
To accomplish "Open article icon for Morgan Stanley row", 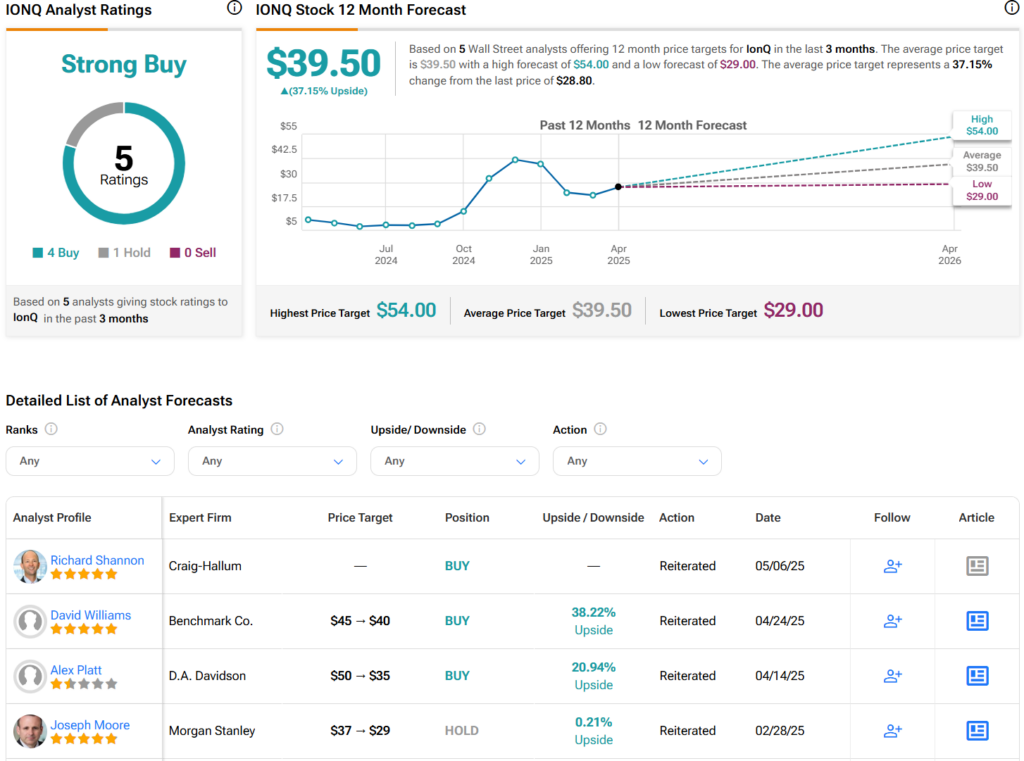I will 977,731.
